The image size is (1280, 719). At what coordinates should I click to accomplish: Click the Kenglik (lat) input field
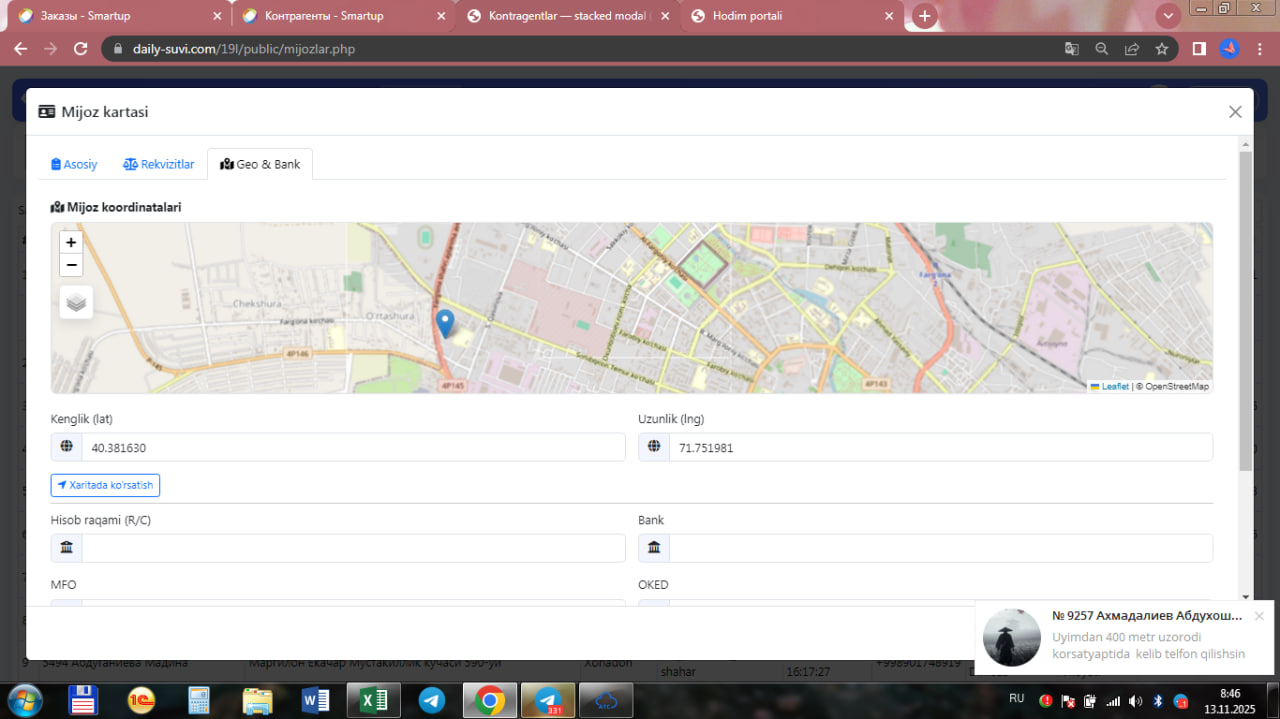click(352, 448)
